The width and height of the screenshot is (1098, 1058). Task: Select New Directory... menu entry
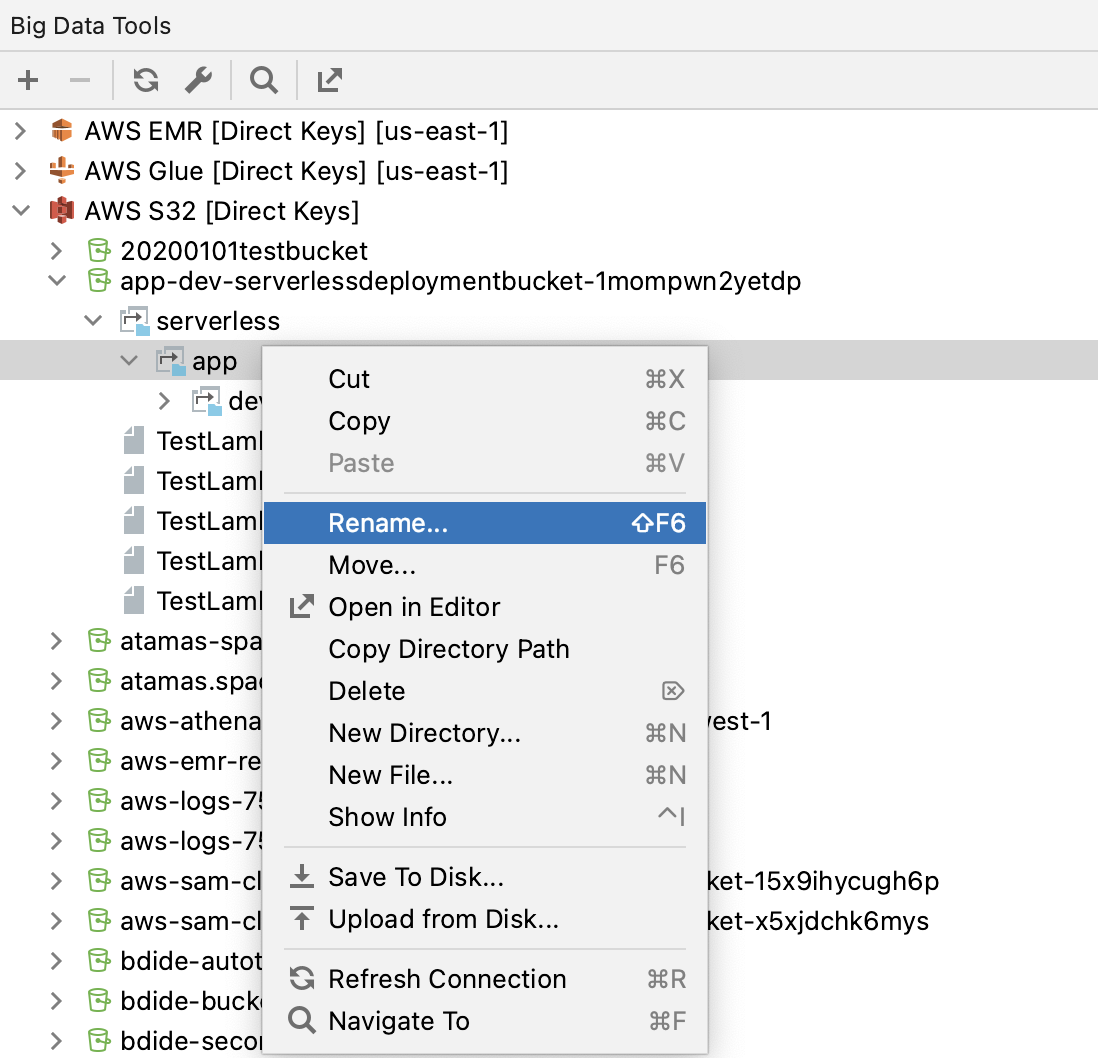(485, 733)
